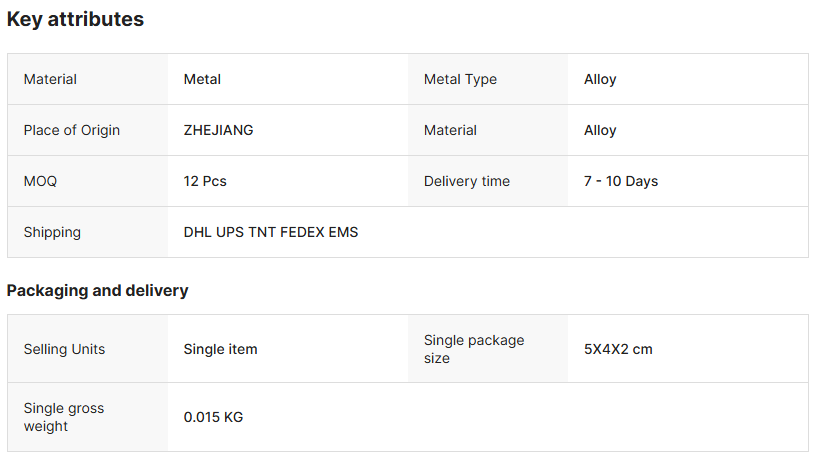Image resolution: width=817 pixels, height=466 pixels.
Task: Click the 0.015 KG weight value
Action: click(213, 417)
